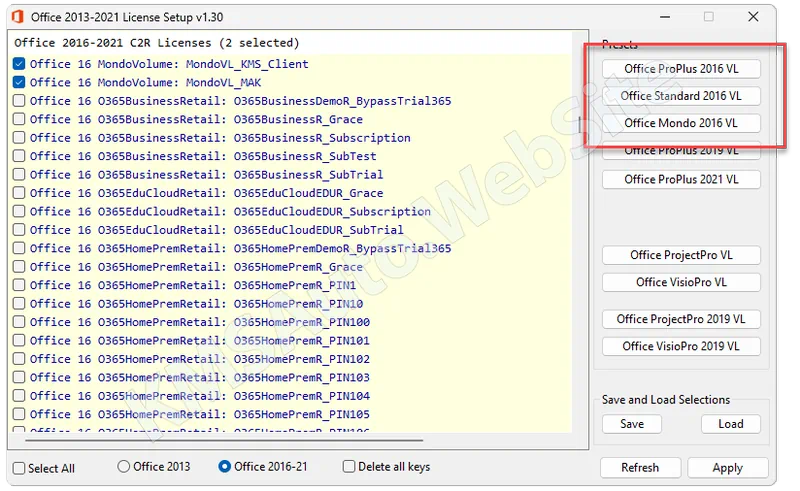Select the Office 2013 radio button
The image size is (800, 491).
(x=124, y=467)
